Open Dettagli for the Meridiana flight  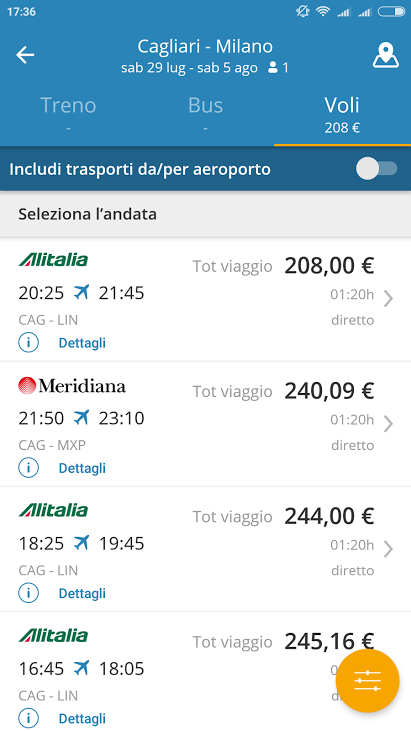click(x=82, y=468)
